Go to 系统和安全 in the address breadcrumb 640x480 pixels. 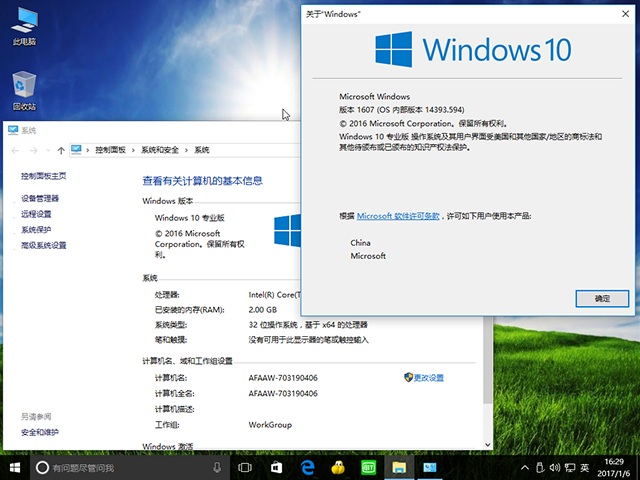click(x=160, y=149)
